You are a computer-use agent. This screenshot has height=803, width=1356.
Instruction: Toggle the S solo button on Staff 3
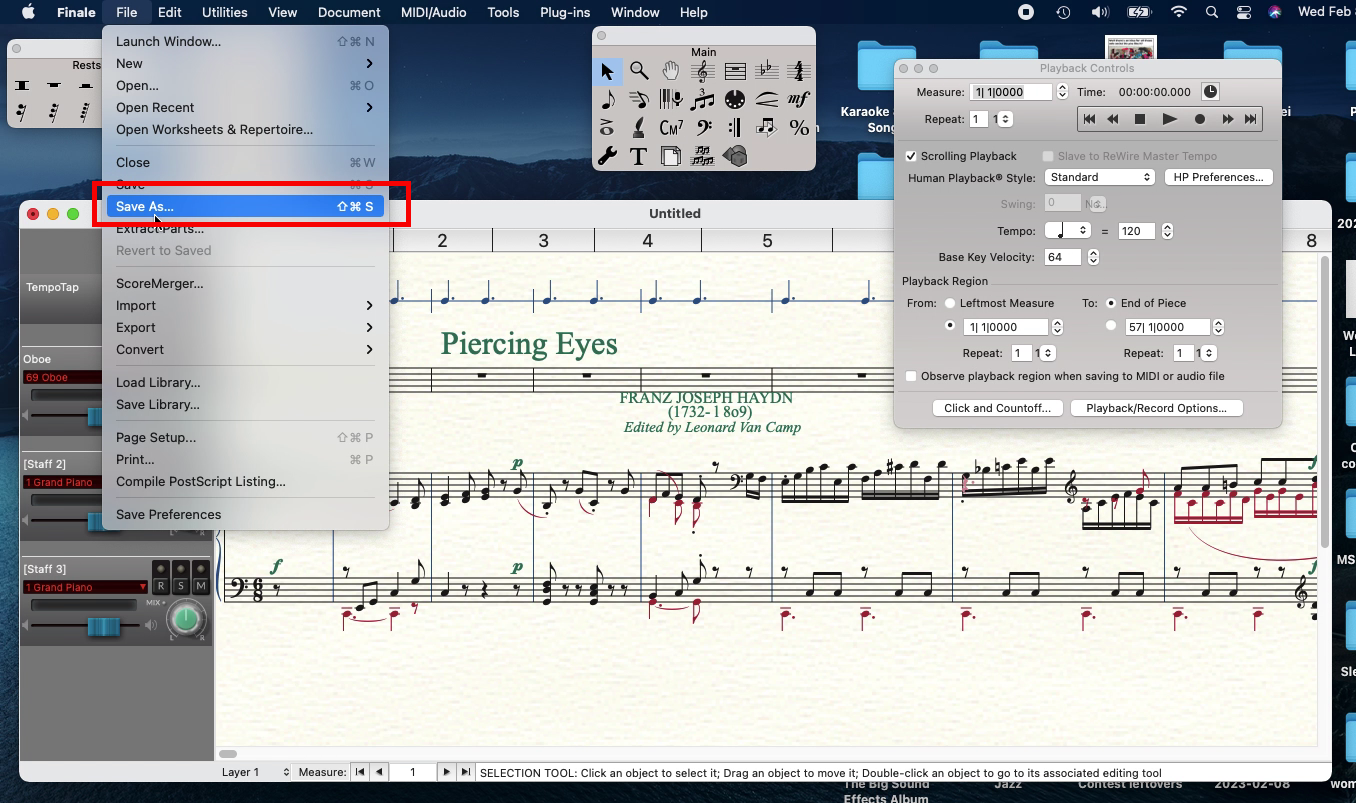coord(181,586)
